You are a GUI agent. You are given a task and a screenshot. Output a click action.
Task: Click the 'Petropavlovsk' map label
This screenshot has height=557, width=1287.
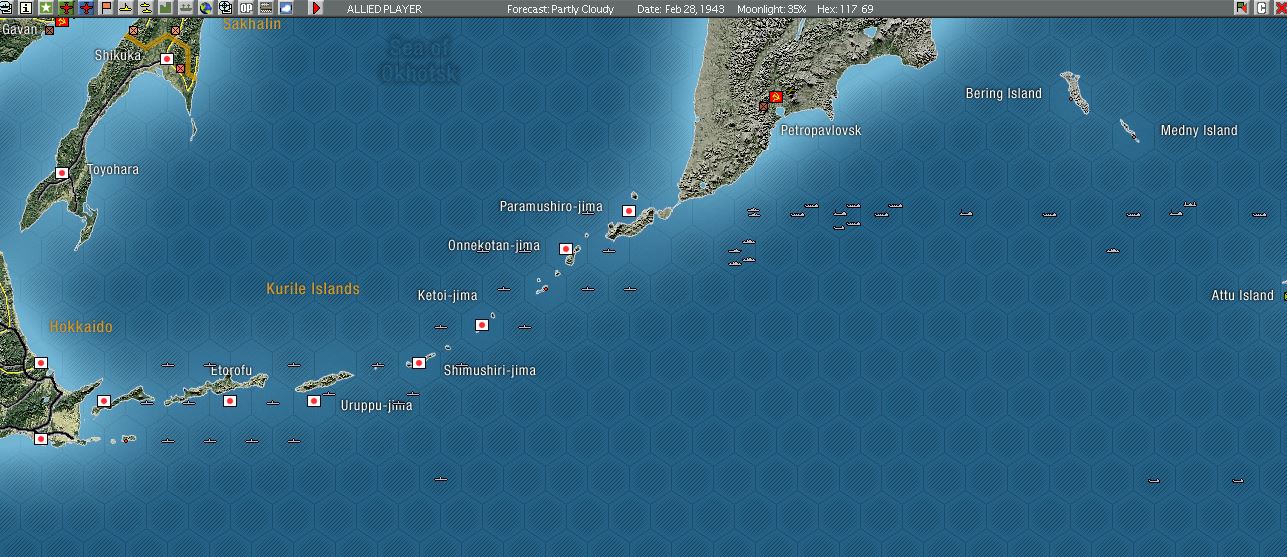pyautogui.click(x=820, y=130)
